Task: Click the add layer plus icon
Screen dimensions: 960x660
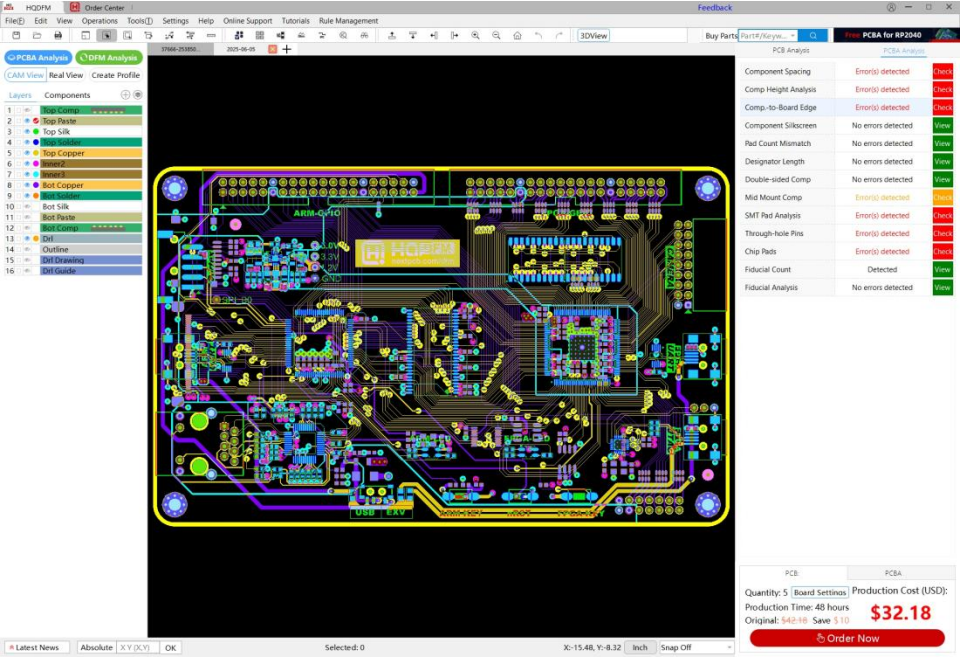Action: click(x=125, y=95)
